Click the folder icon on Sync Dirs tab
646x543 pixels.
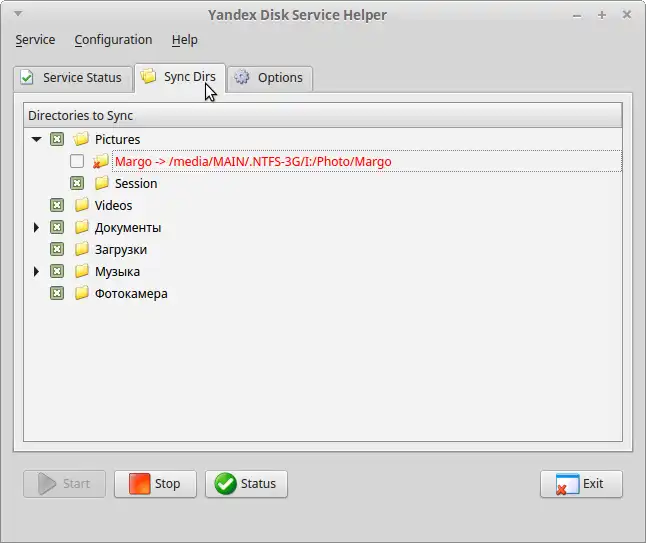[148, 76]
